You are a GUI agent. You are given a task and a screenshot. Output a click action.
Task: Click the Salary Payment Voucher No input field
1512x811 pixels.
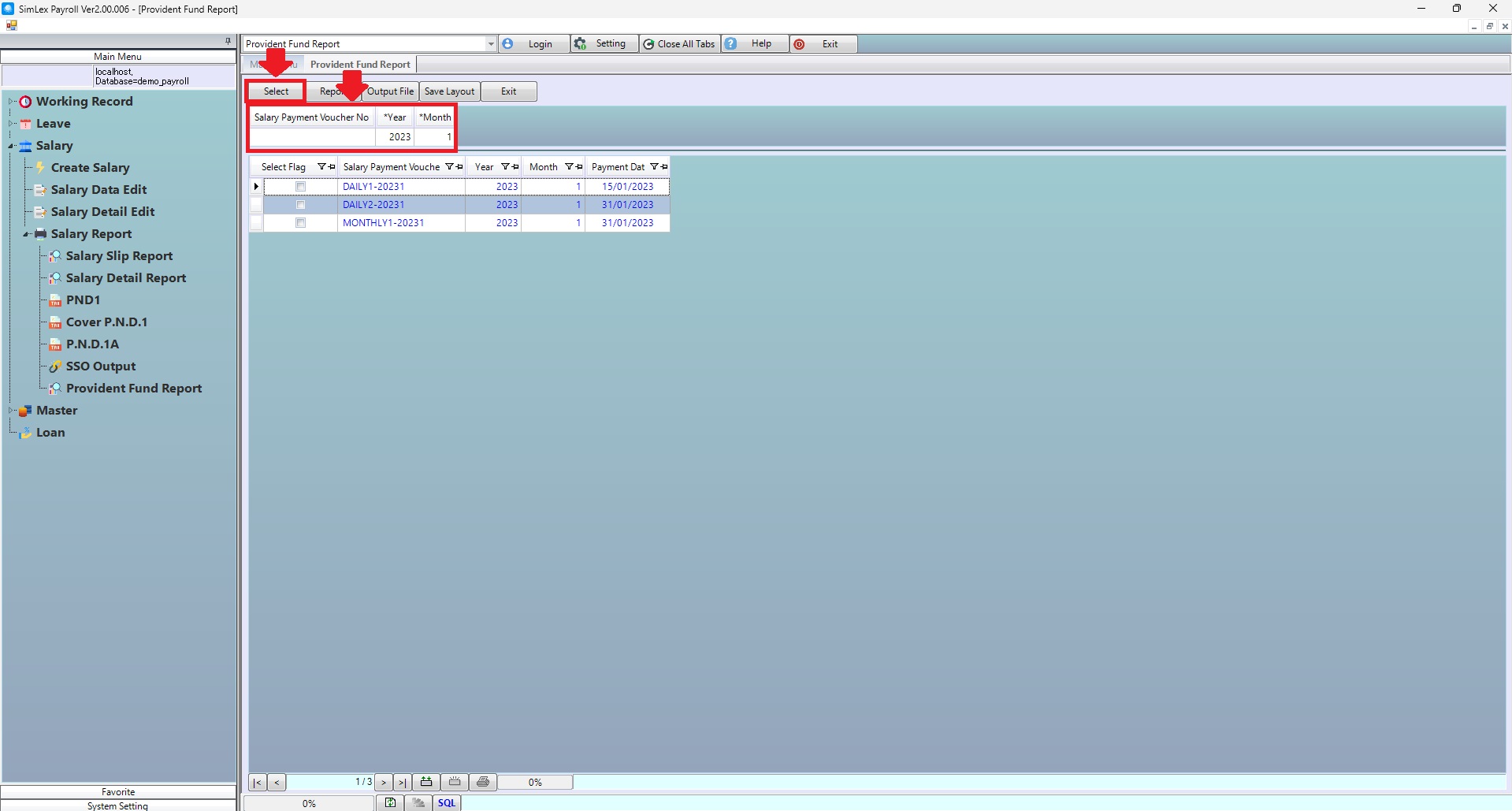[312, 137]
